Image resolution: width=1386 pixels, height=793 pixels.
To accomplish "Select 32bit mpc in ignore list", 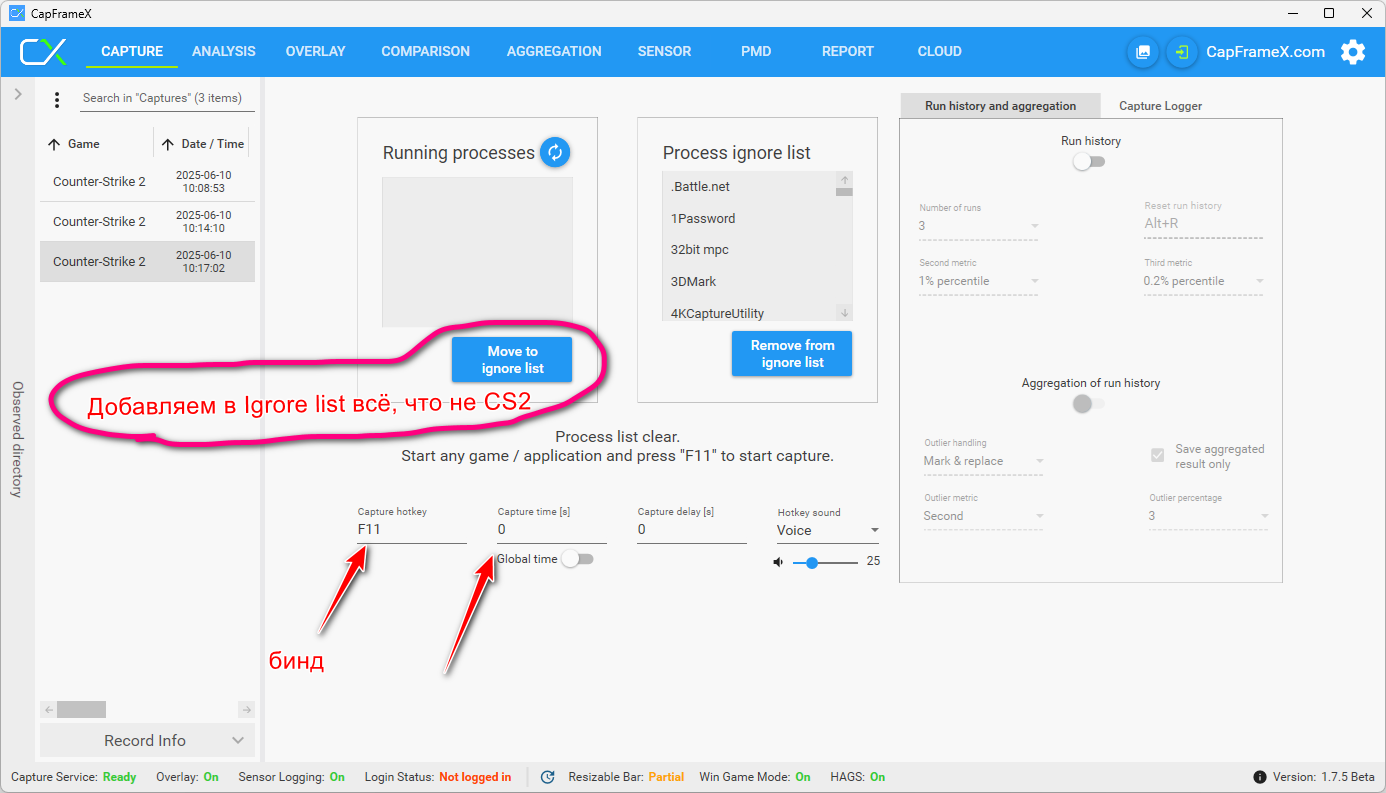I will 749,250.
